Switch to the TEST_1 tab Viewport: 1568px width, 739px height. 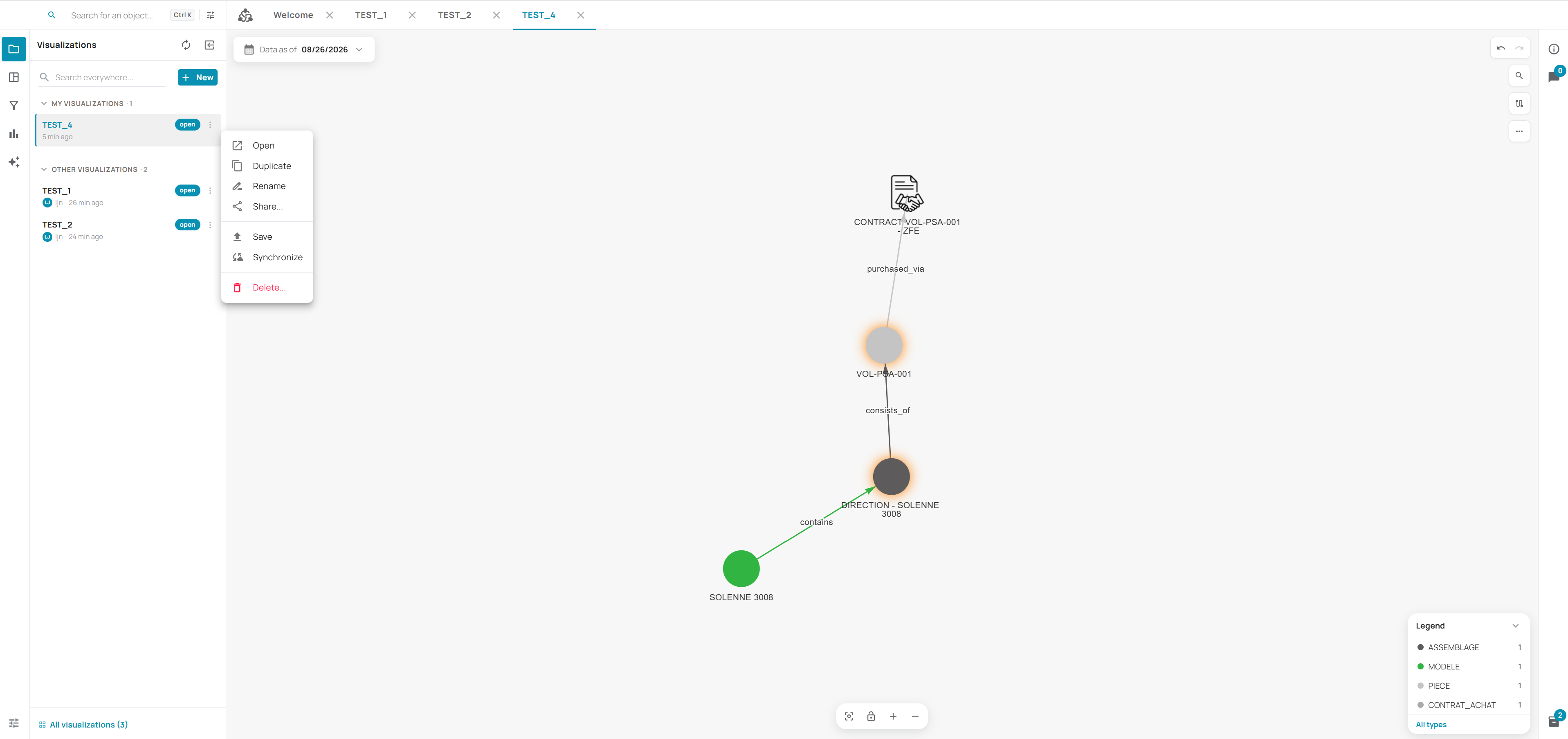[x=371, y=15]
